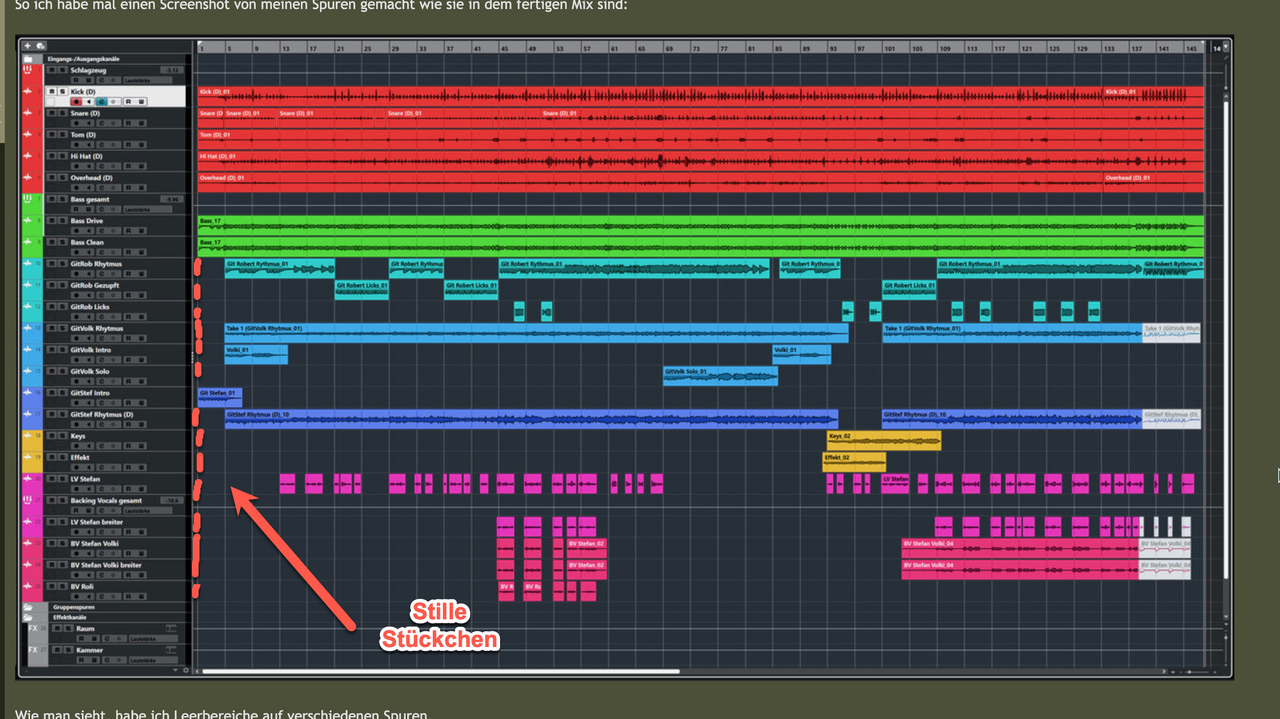Mute the GitVolk Solo track
The height and width of the screenshot is (719, 1280).
[x=51, y=371]
